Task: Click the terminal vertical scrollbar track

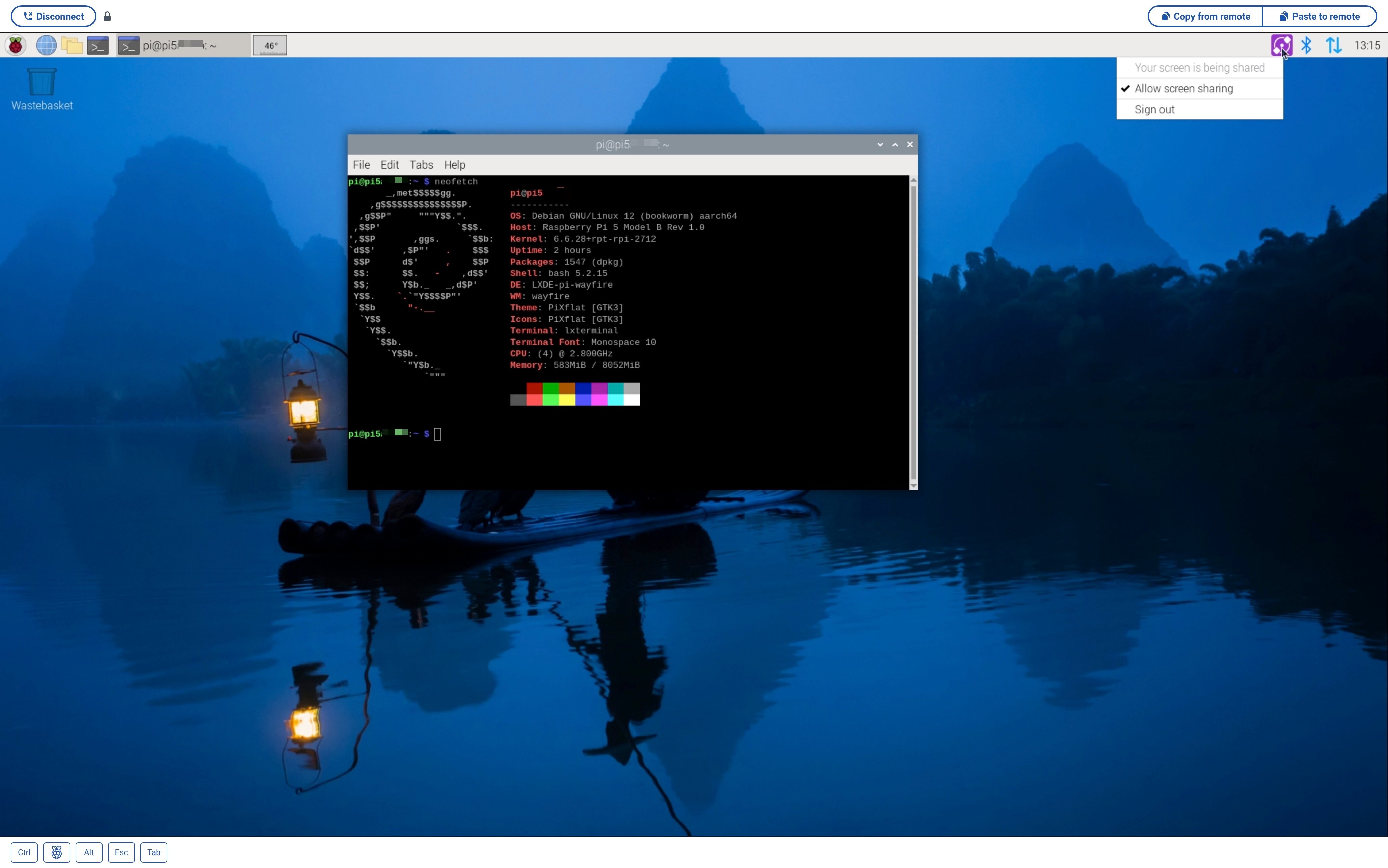Action: [913, 333]
